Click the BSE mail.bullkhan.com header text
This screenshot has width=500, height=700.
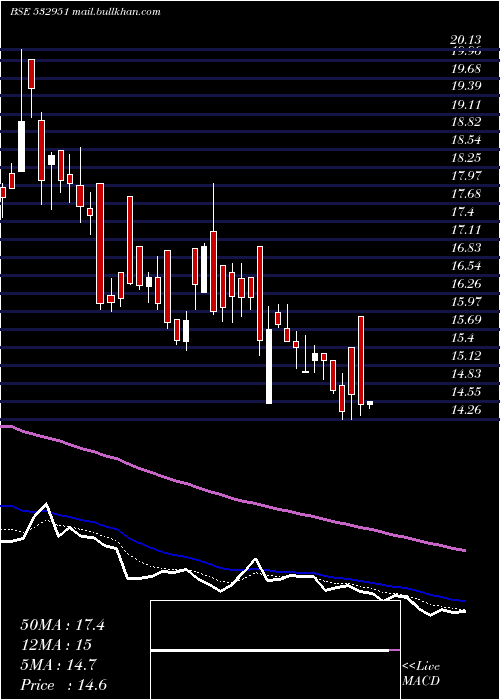pos(85,12)
